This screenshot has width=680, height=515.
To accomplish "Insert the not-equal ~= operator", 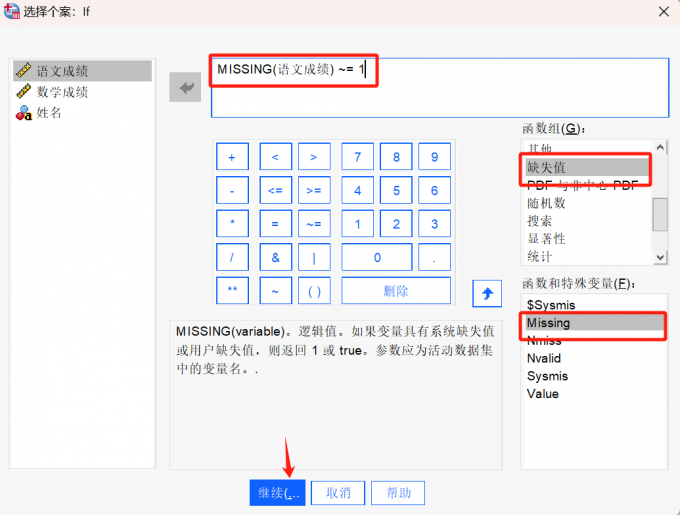I will pyautogui.click(x=314, y=224).
